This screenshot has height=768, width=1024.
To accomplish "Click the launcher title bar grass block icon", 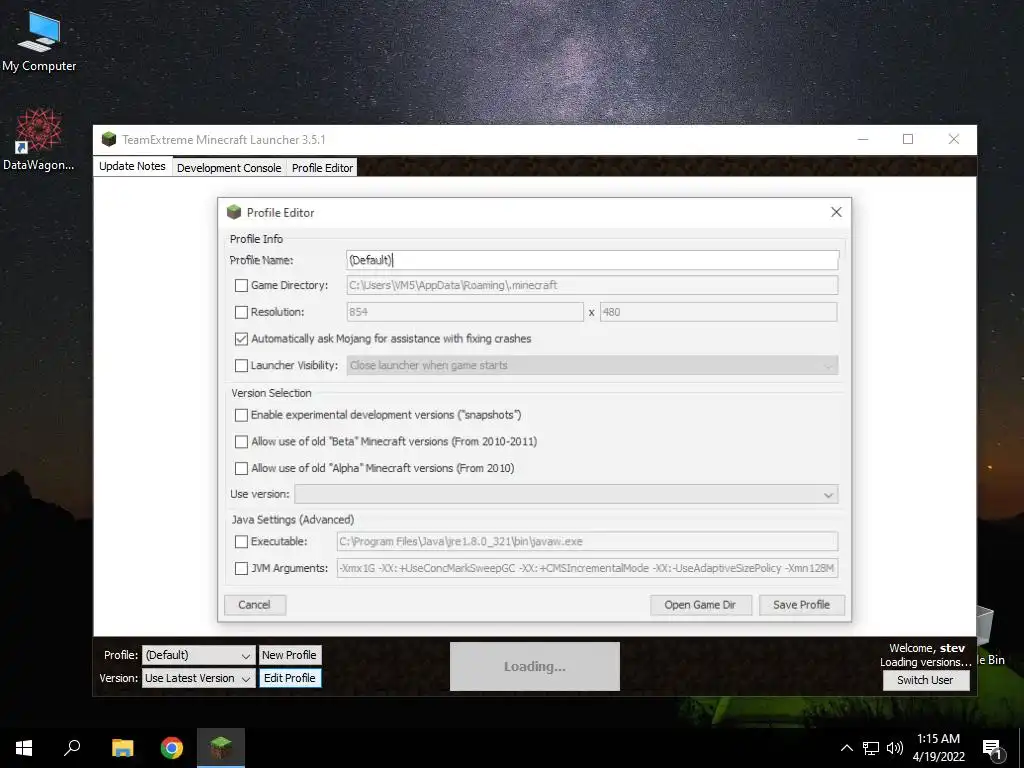I will coord(109,139).
